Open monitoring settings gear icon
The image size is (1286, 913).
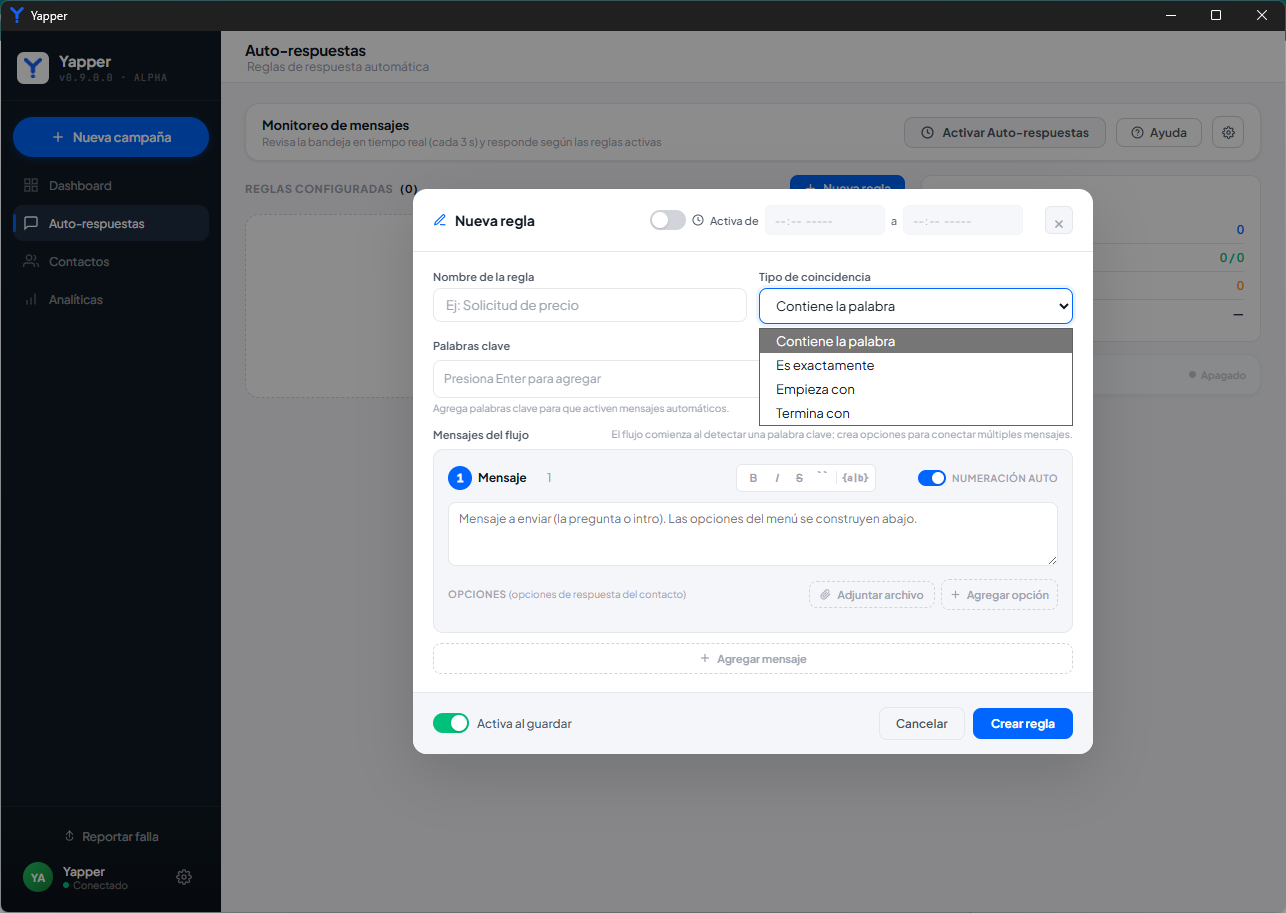click(x=1228, y=132)
